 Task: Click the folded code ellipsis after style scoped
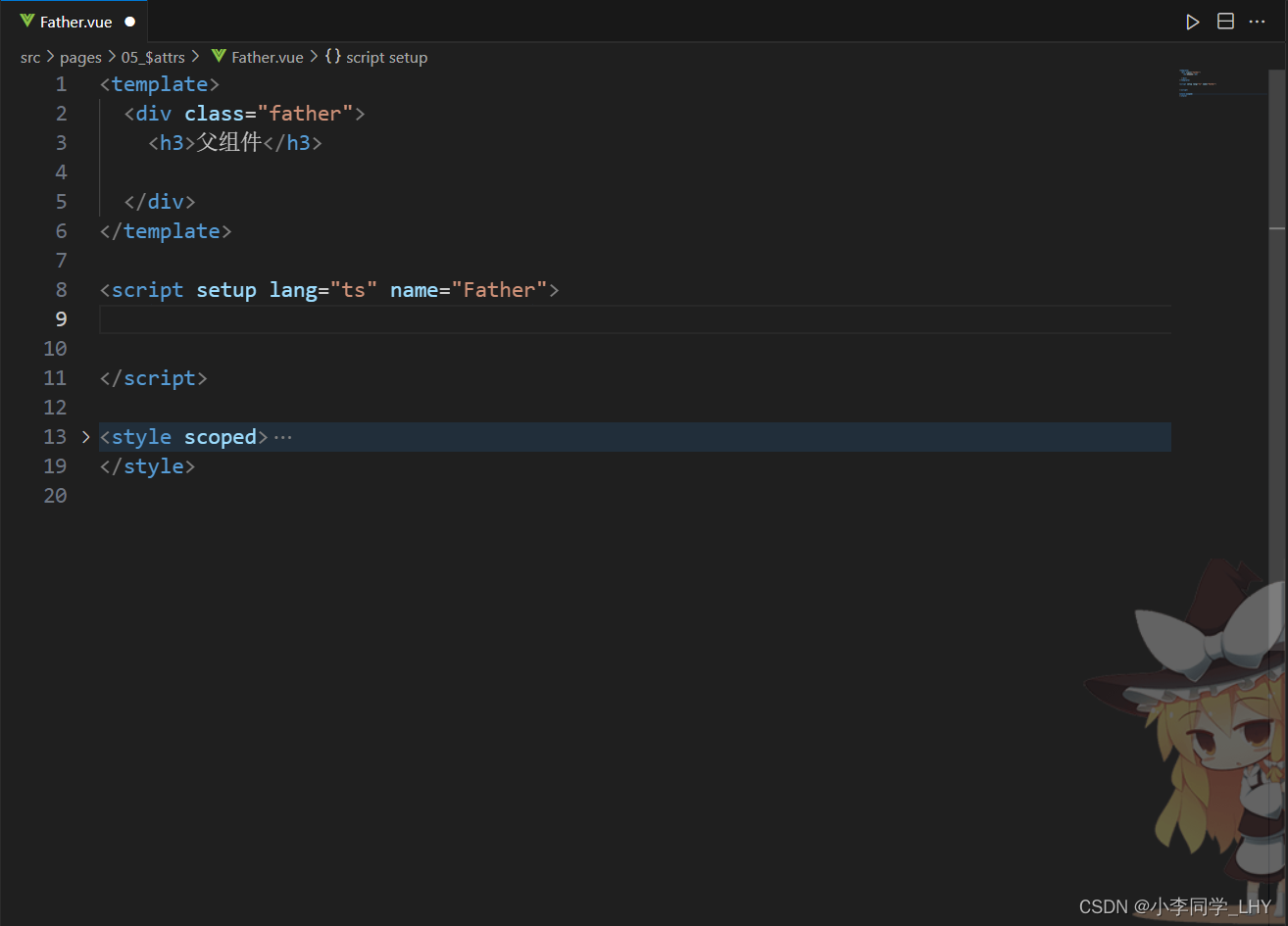pos(283,437)
